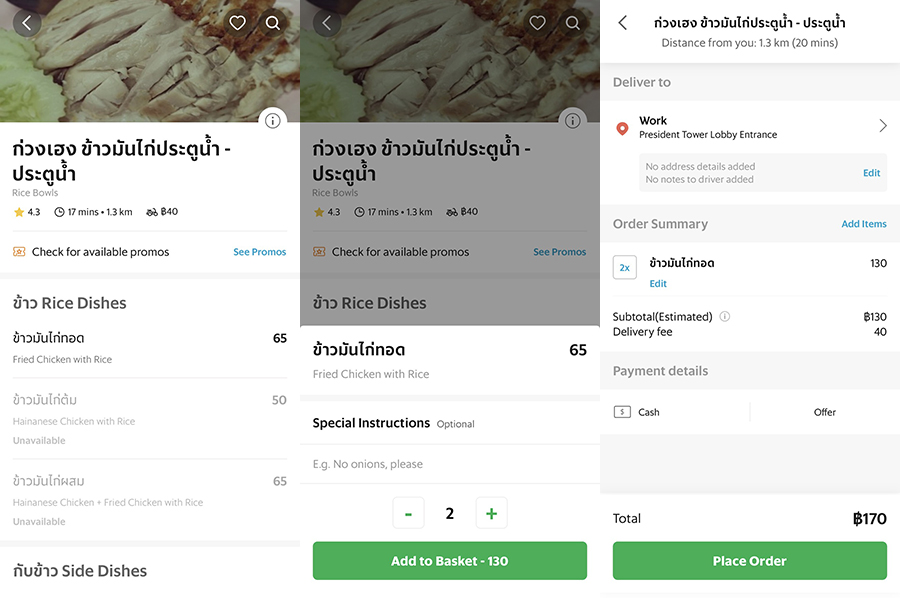The width and height of the screenshot is (900, 598).
Task: Open delivery address chevron next to Work
Action: click(x=883, y=126)
